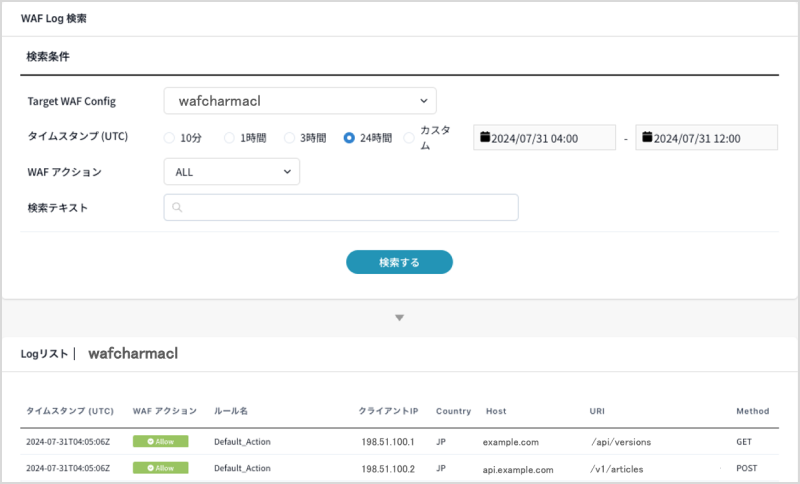The width and height of the screenshot is (800, 484).
Task: Click the URI column header
Action: tap(597, 411)
